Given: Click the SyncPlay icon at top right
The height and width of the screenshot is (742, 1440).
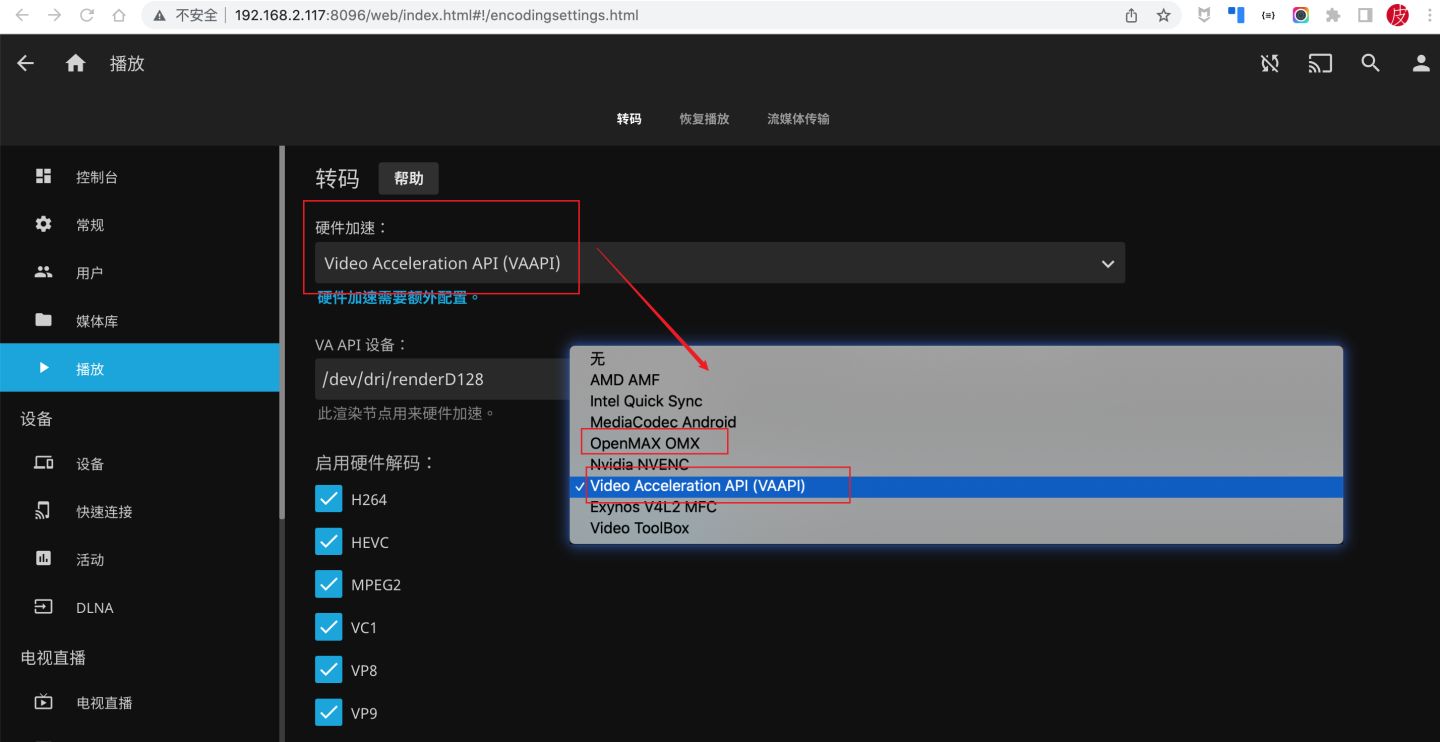Looking at the screenshot, I should click(x=1269, y=62).
